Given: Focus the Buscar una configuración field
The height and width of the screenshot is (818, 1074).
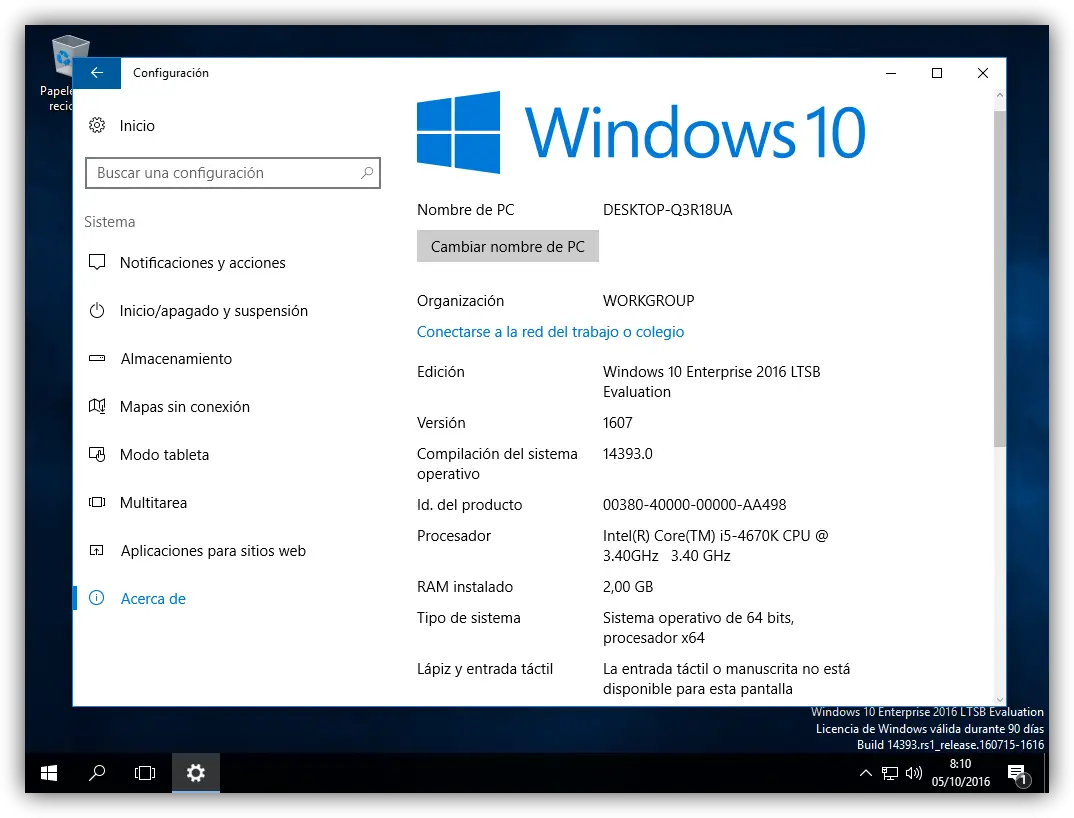Looking at the screenshot, I should [233, 173].
